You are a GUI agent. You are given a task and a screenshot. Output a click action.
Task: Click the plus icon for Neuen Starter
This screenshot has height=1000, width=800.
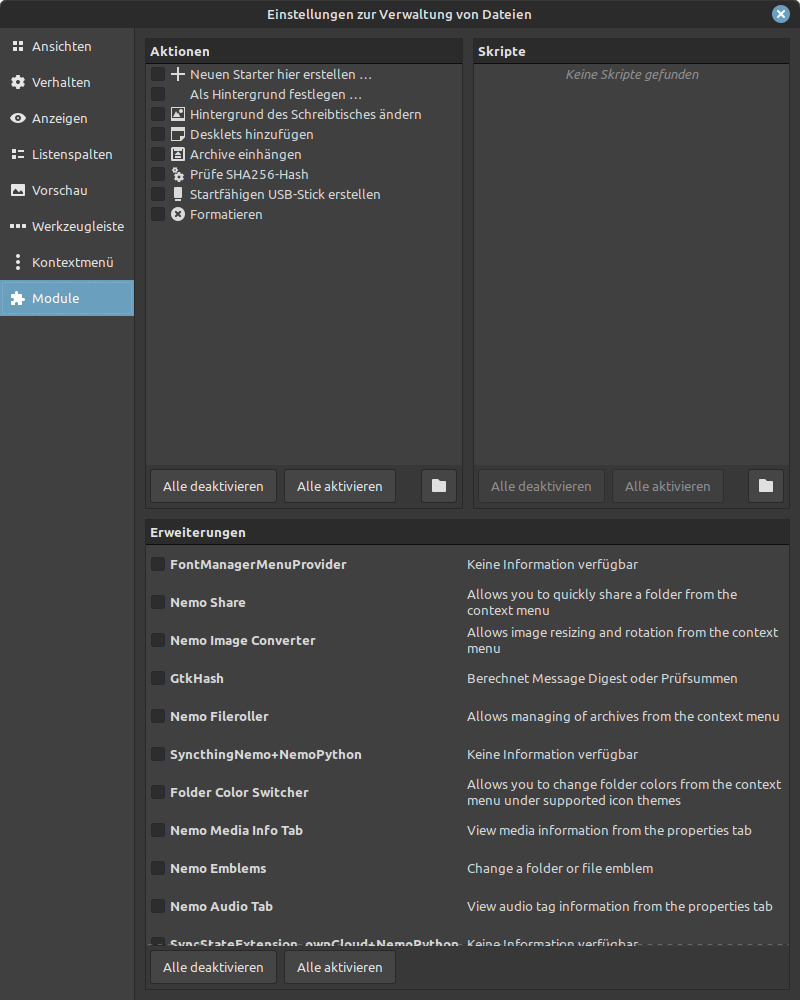point(178,74)
